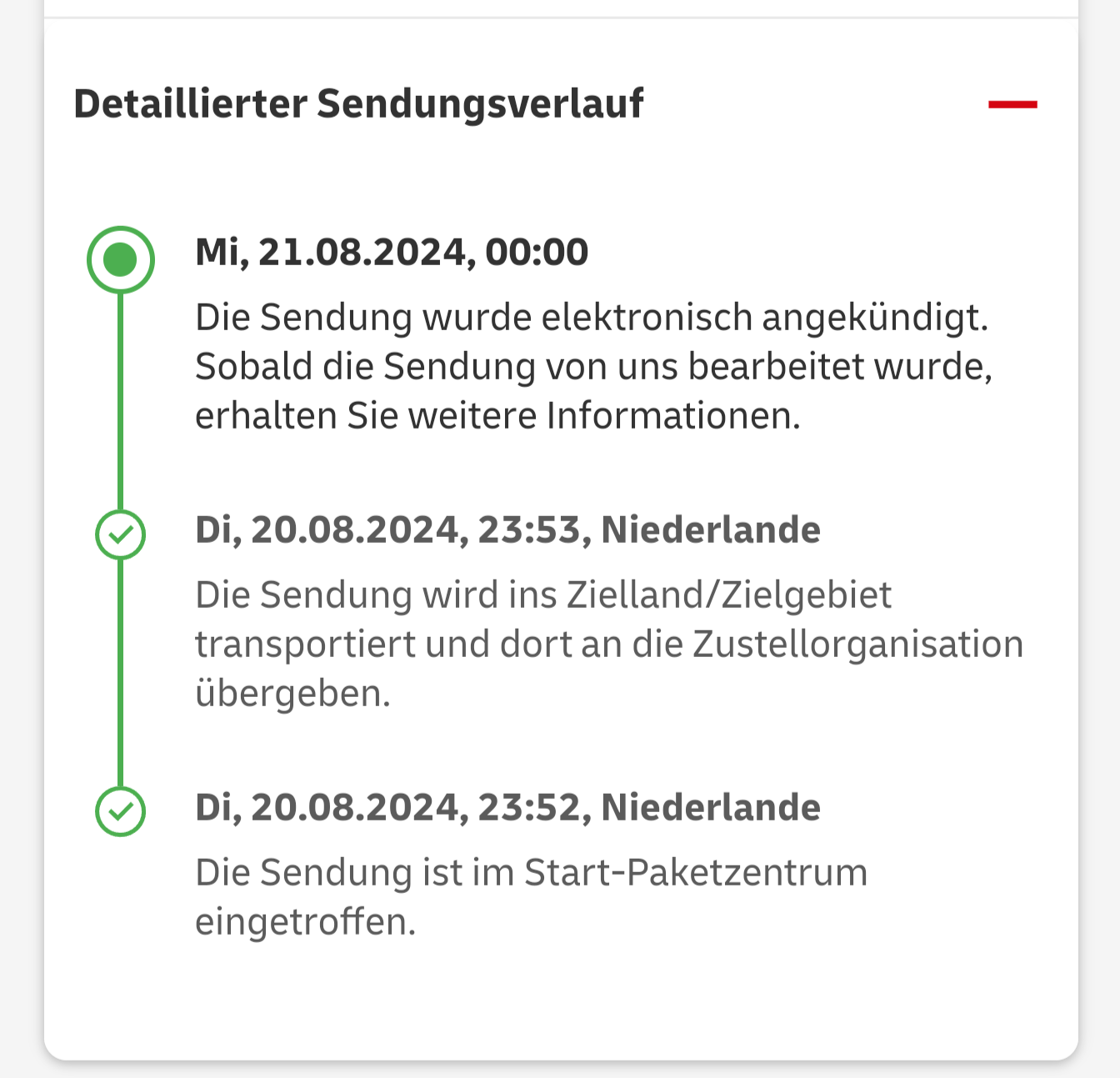Image resolution: width=1120 pixels, height=1078 pixels.
Task: Click 'Niederlande' in the 23:53 entry
Action: tap(711, 530)
